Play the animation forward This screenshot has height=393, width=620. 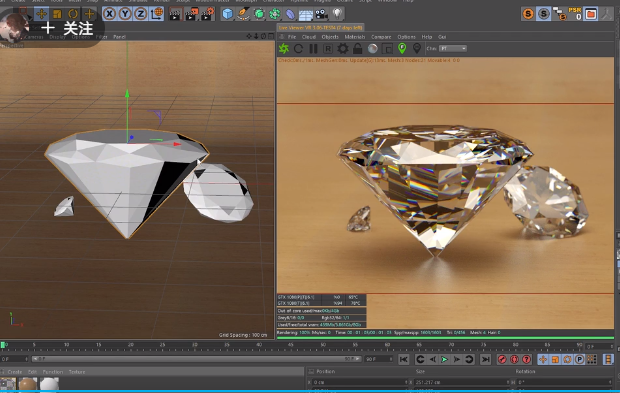coord(445,359)
